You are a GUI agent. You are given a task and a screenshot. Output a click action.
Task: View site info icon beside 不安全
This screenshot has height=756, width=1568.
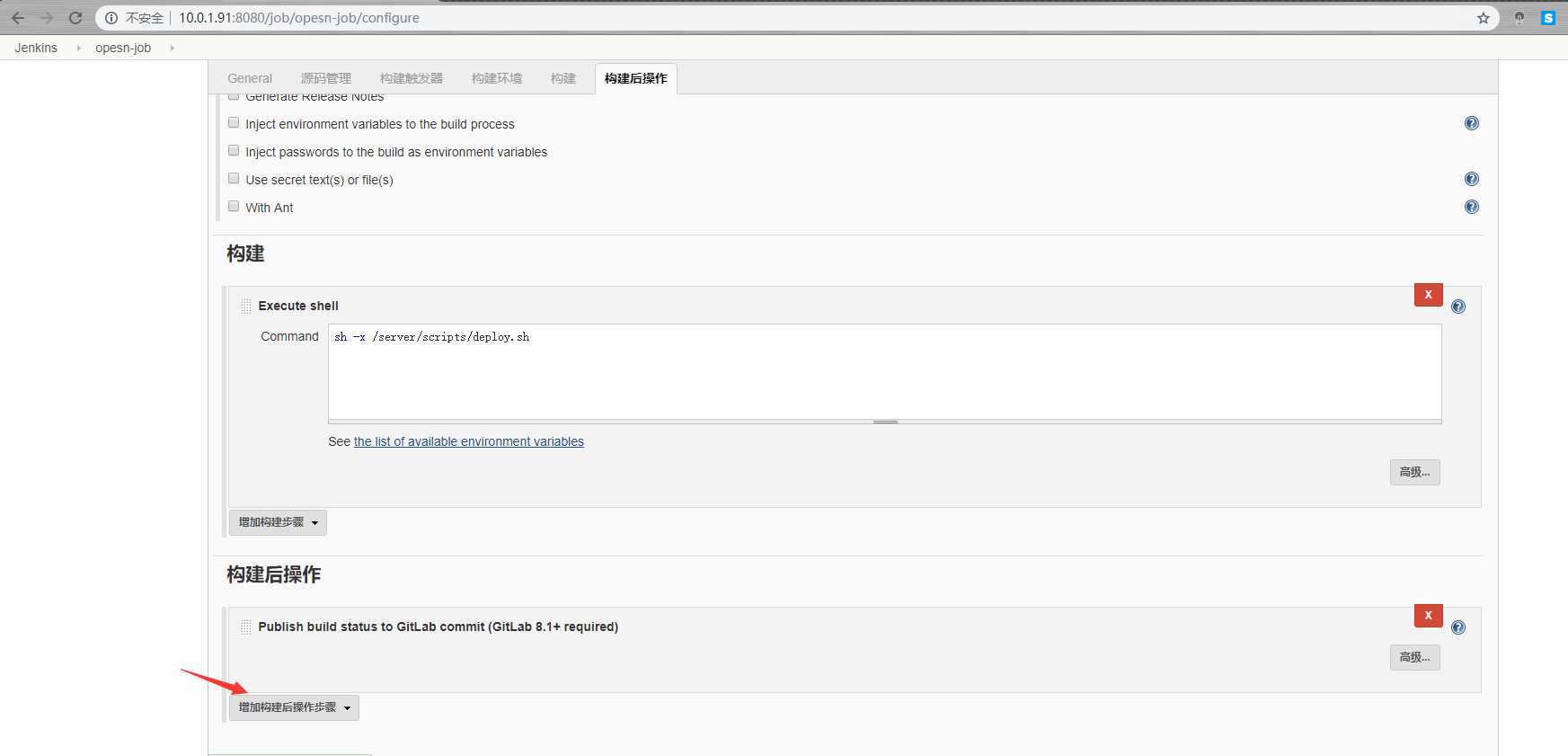(x=111, y=18)
